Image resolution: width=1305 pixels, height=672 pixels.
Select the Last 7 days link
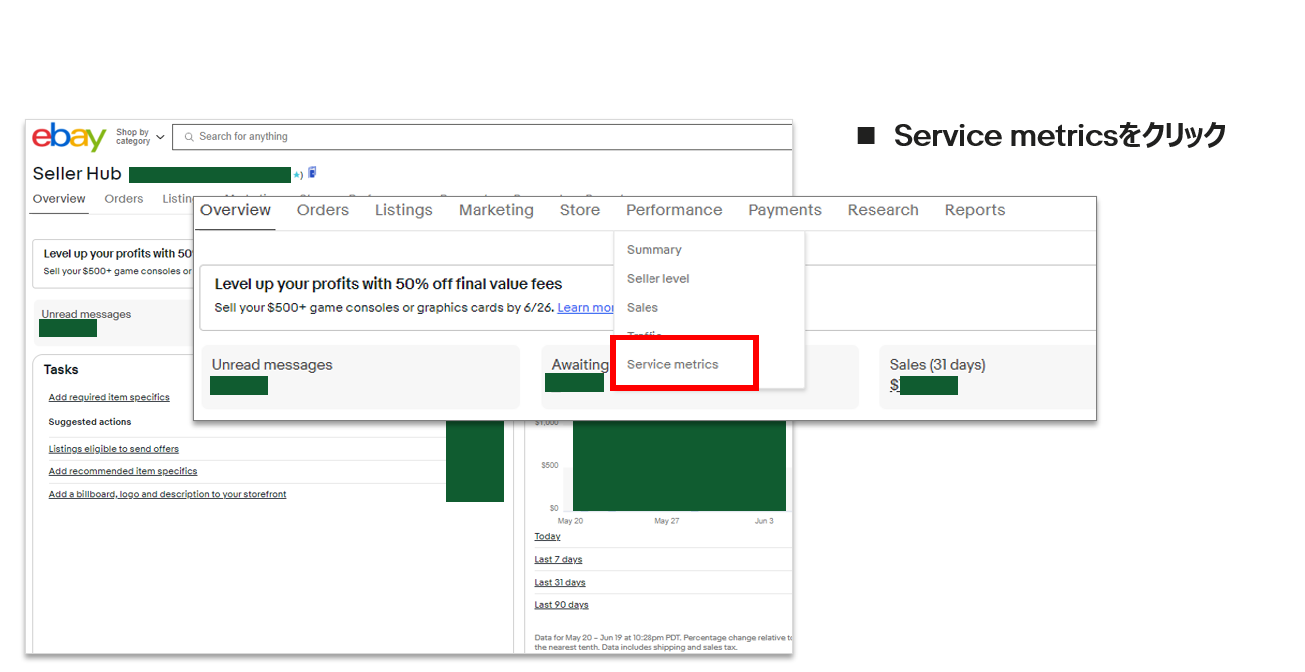click(558, 560)
